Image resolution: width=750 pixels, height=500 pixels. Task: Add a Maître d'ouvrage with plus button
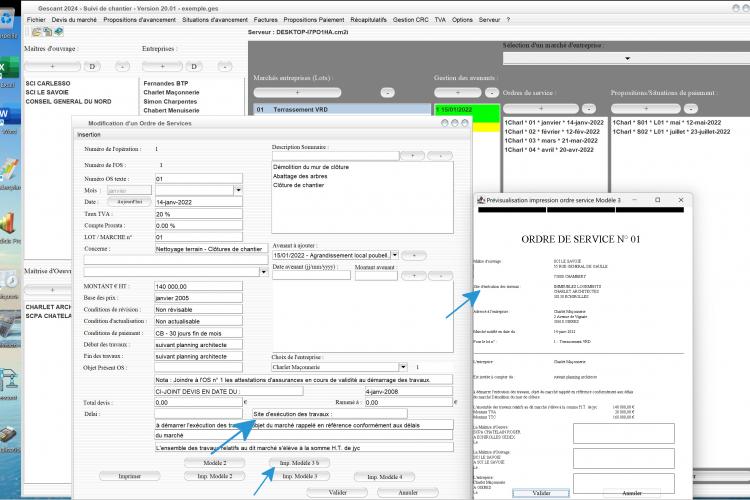pos(52,67)
